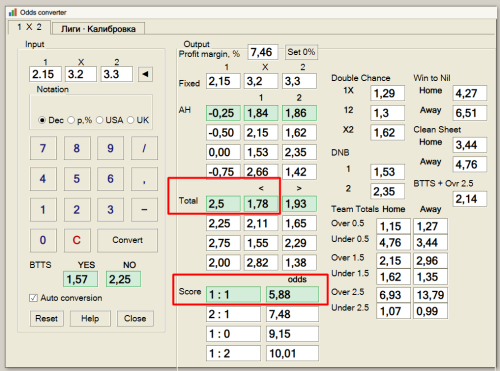Click the Under 2.5 Home field 1,07
Screen dimensions: 500x371
click(393, 311)
